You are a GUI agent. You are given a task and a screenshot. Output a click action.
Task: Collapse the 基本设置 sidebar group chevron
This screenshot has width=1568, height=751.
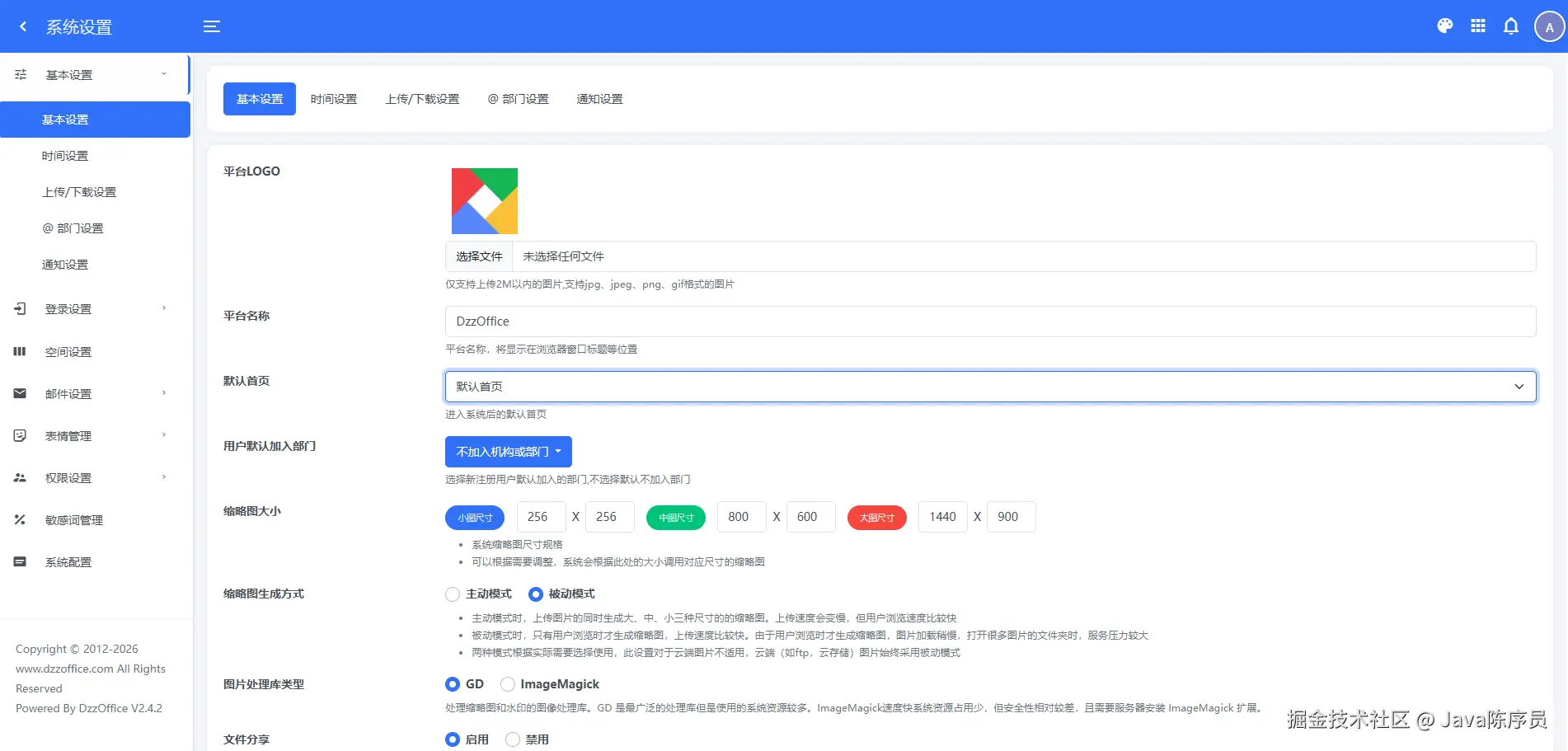[164, 74]
